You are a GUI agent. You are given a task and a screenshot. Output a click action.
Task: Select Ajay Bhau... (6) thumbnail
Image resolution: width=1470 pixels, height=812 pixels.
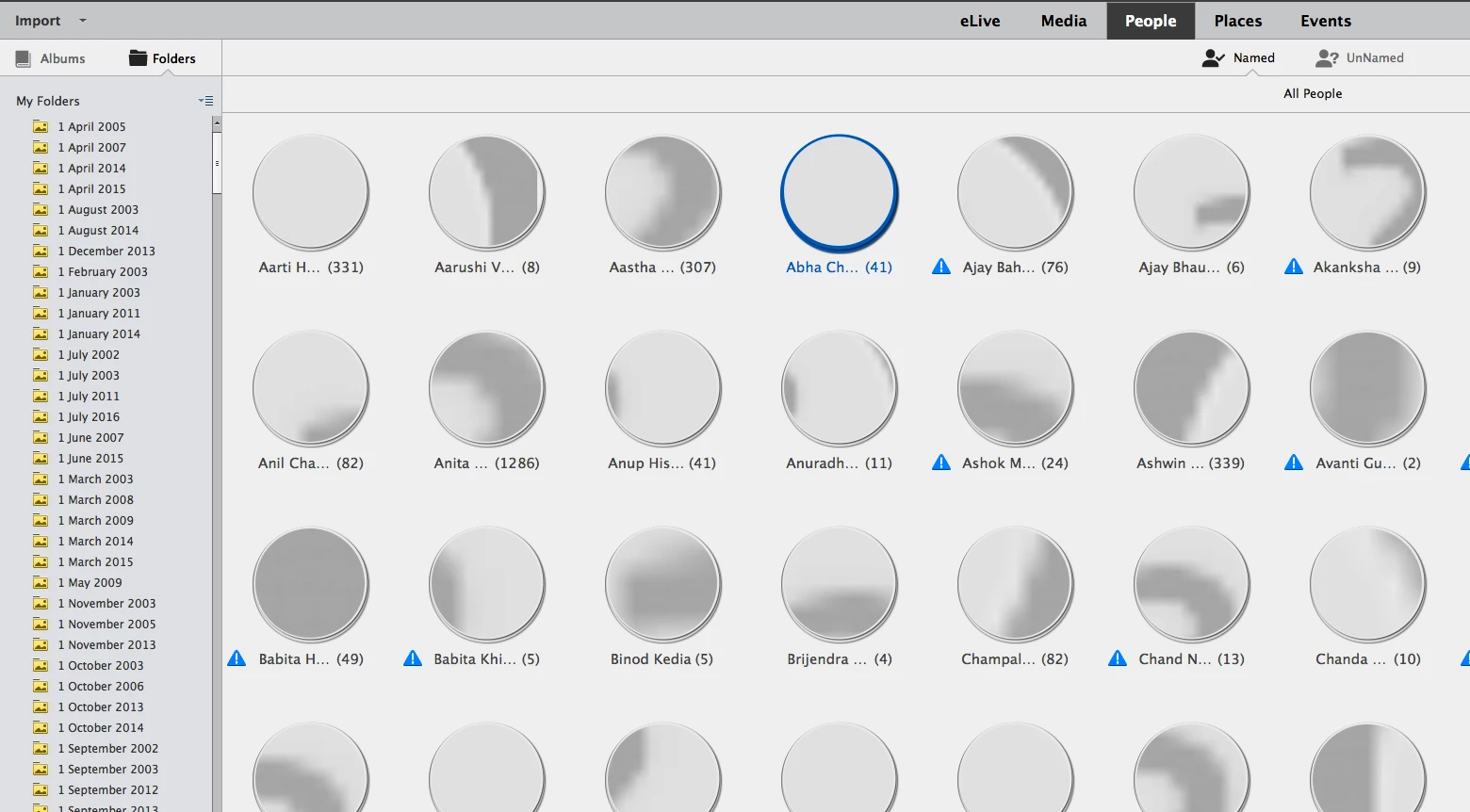[x=1191, y=191]
